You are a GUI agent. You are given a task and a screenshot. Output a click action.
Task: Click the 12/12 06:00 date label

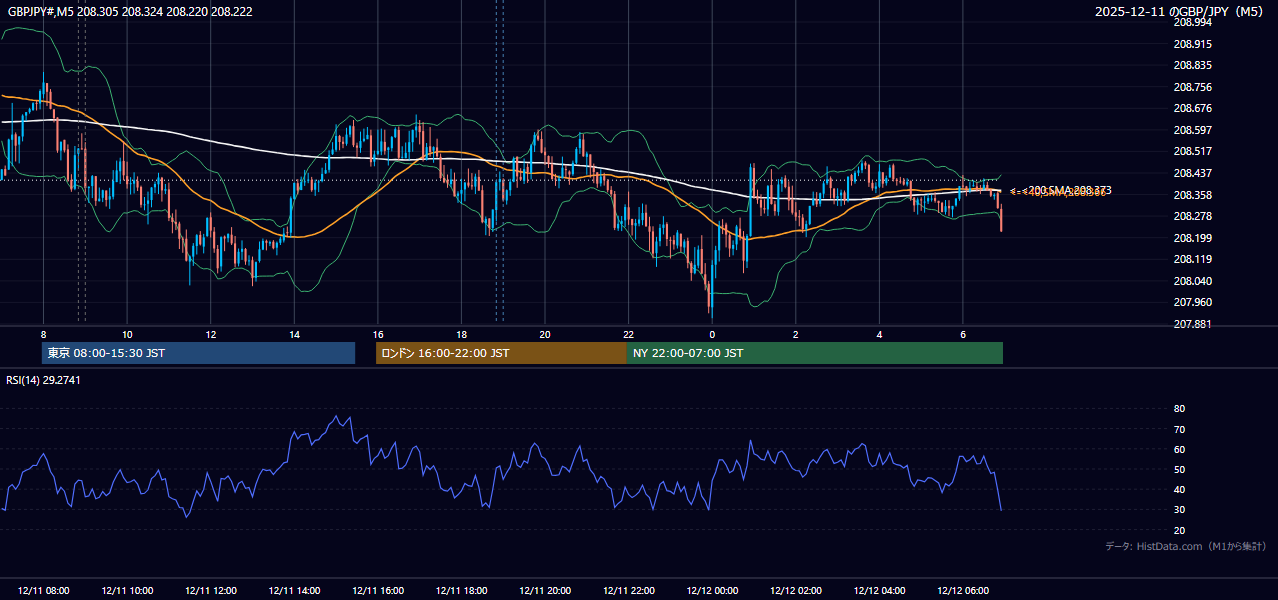[x=962, y=591]
